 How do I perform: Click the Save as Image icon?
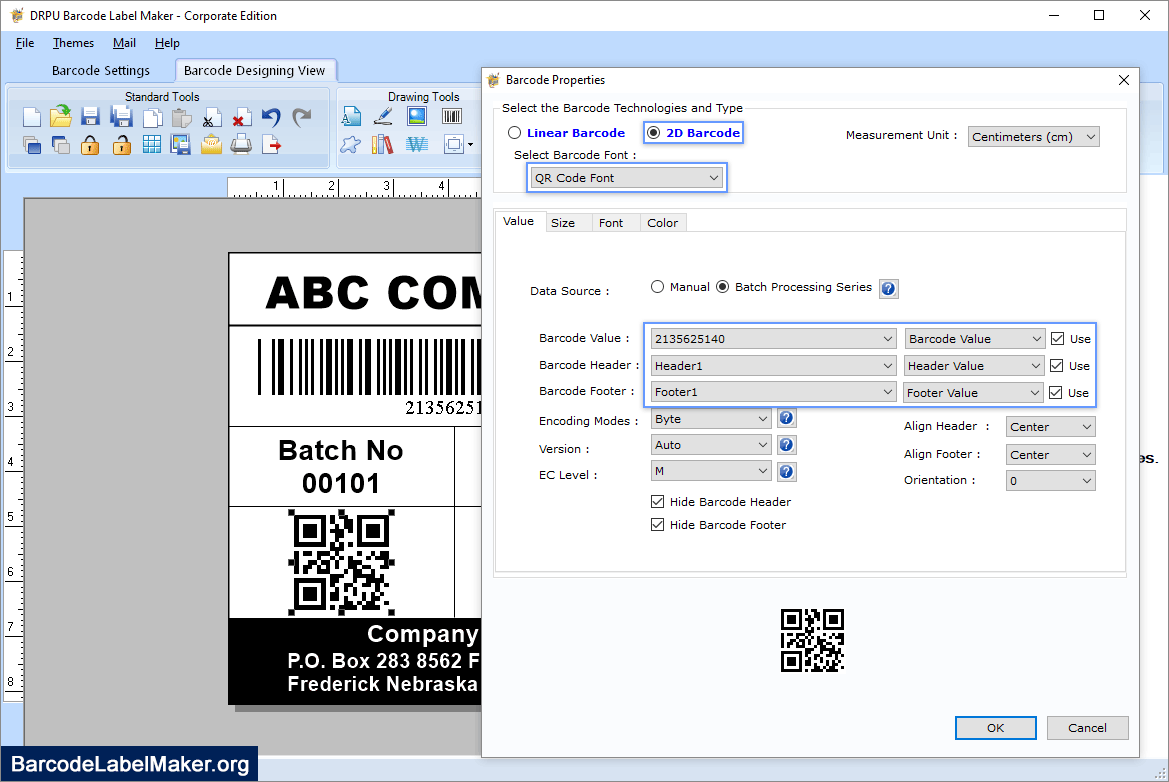click(x=180, y=145)
